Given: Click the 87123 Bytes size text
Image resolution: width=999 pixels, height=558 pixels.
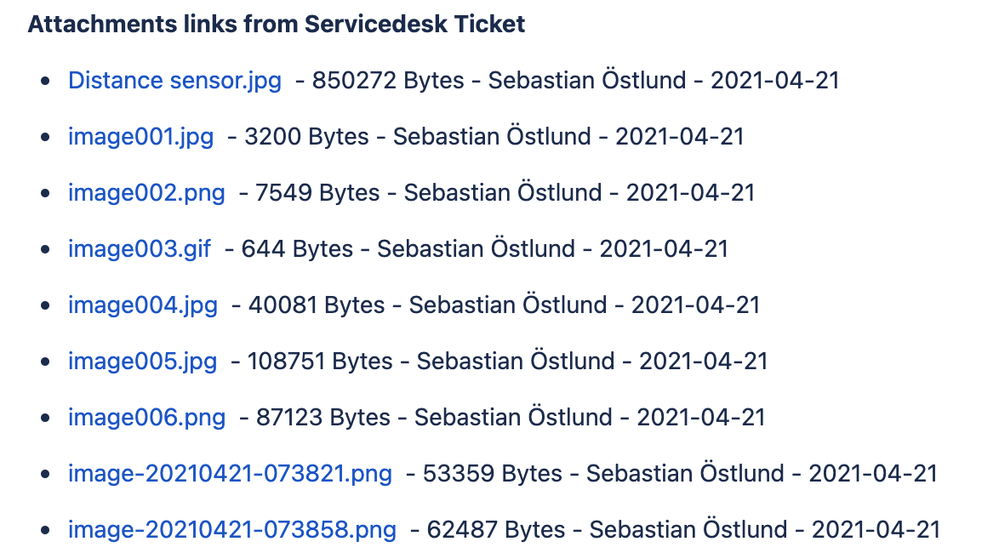Looking at the screenshot, I should coord(323,417).
